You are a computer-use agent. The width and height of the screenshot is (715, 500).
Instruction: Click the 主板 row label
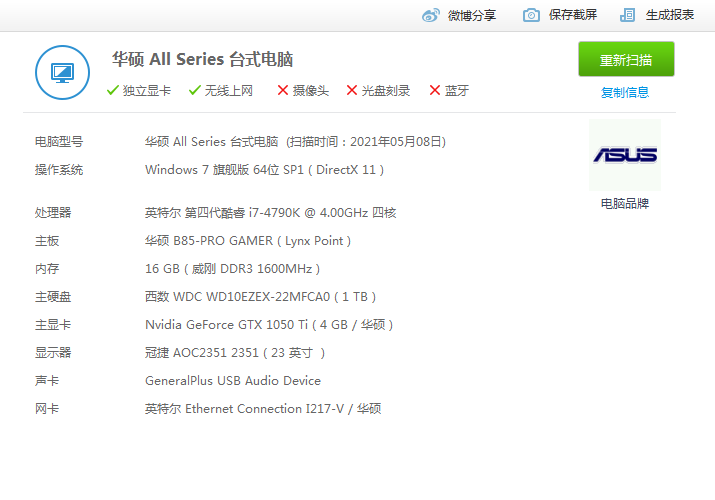tap(47, 241)
